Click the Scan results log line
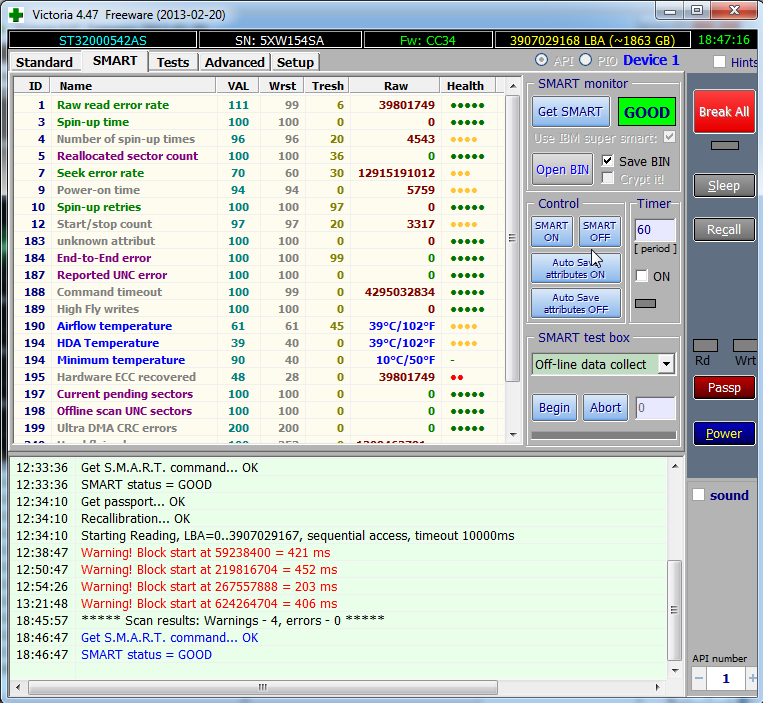The width and height of the screenshot is (763, 703). tap(233, 620)
